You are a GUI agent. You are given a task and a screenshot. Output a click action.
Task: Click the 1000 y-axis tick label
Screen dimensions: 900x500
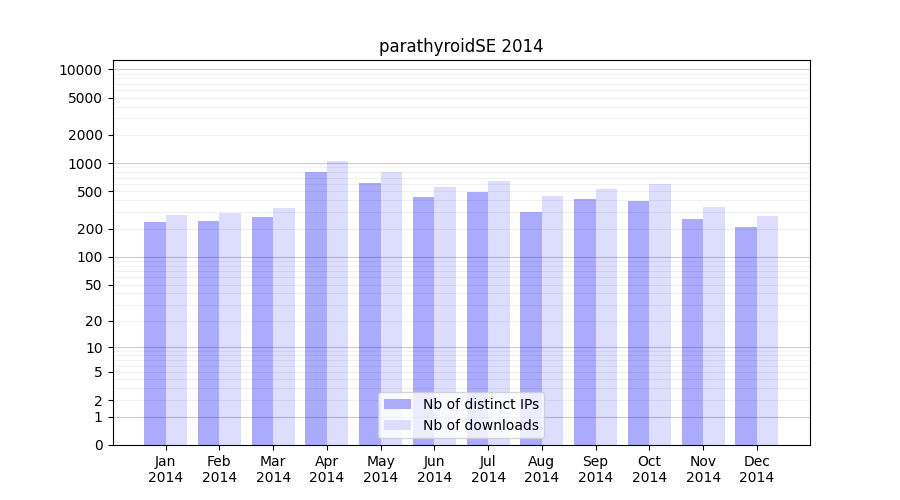pyautogui.click(x=84, y=164)
